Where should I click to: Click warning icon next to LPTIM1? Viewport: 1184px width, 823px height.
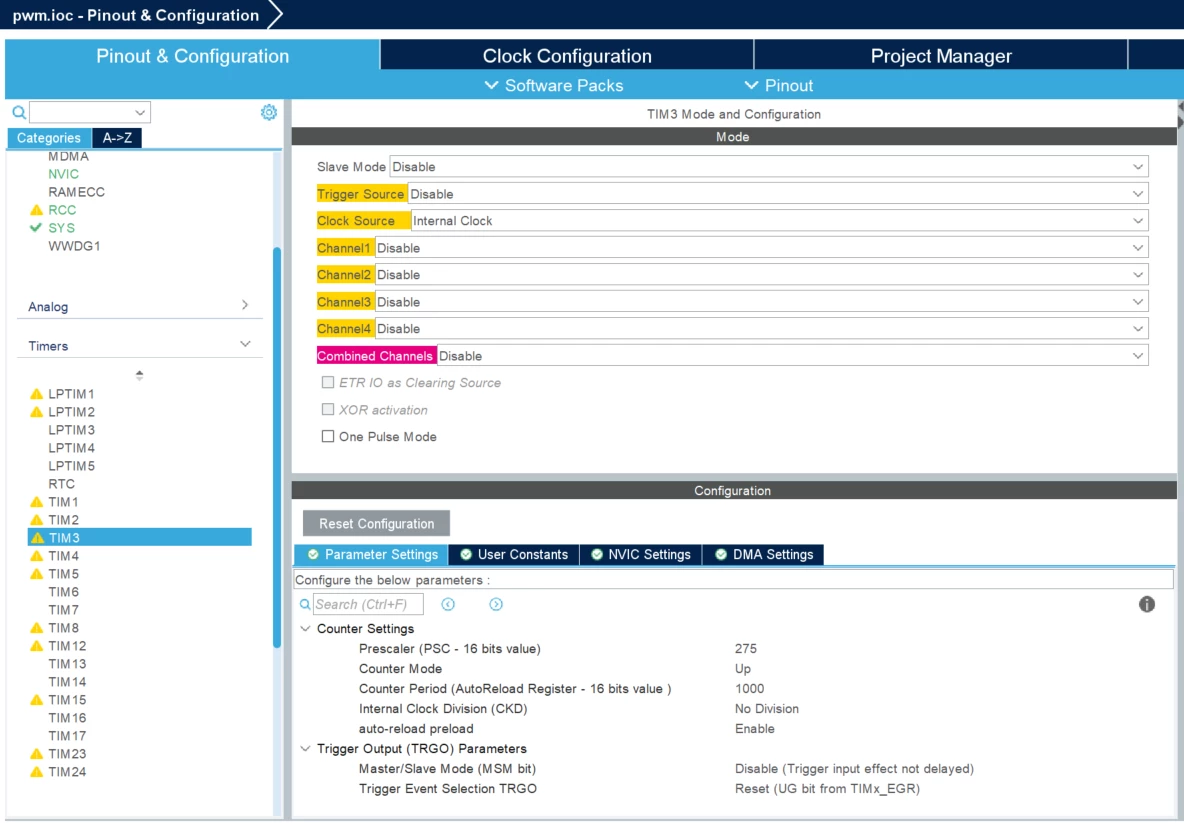36,394
